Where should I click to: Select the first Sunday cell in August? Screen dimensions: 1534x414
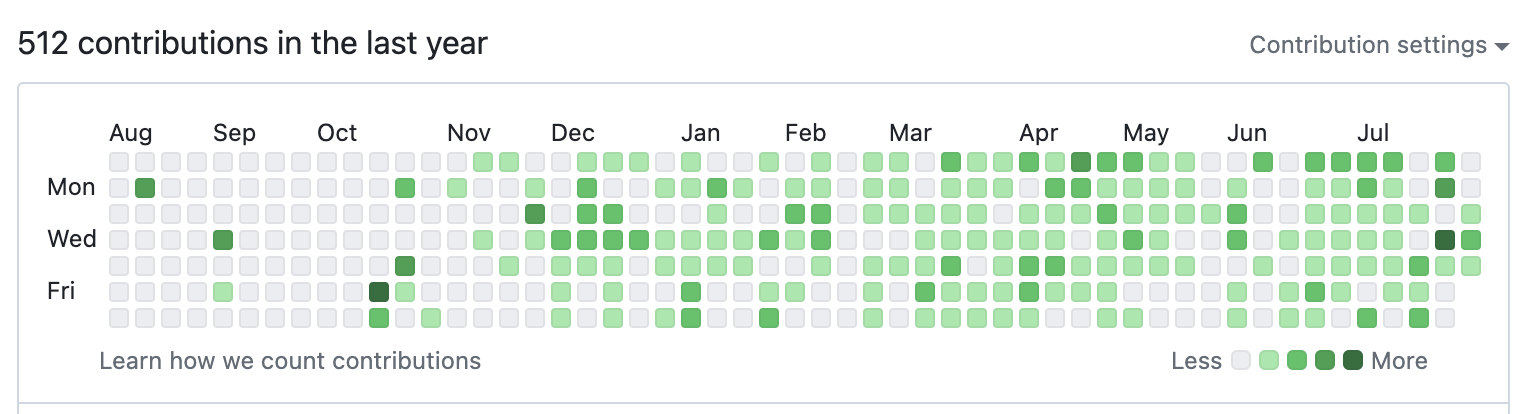click(x=119, y=161)
